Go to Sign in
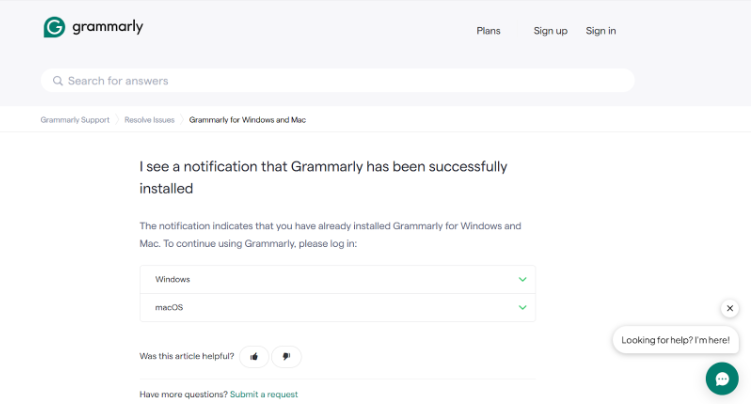 tap(600, 31)
